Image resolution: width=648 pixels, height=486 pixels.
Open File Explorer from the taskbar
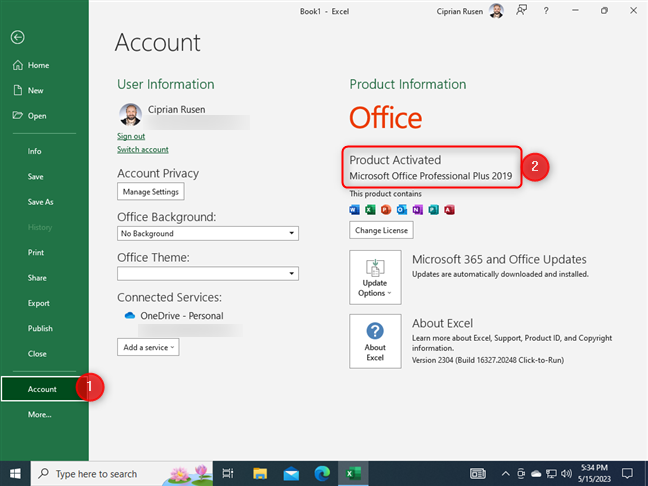[x=260, y=474]
